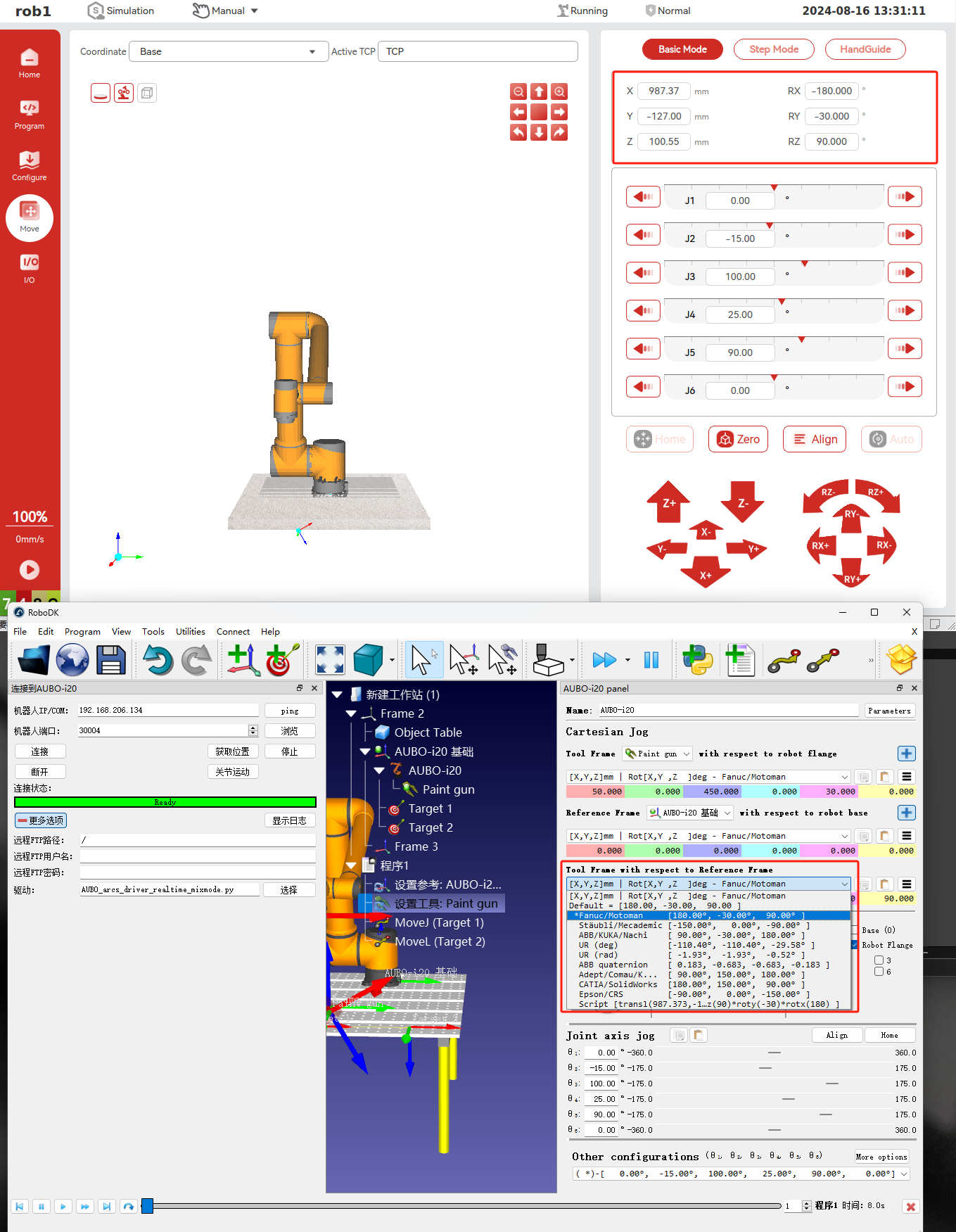This screenshot has height=1232, width=956.
Task: Check the checkbox labeled 6
Action: coord(879,972)
